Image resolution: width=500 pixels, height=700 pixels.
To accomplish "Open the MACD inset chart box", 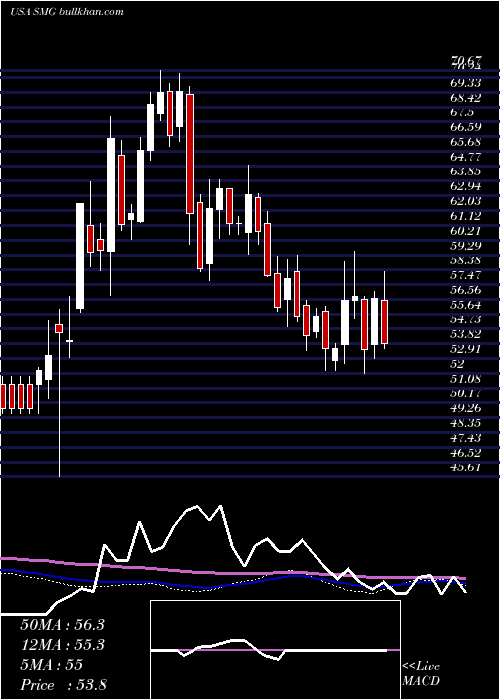I will coord(275,650).
